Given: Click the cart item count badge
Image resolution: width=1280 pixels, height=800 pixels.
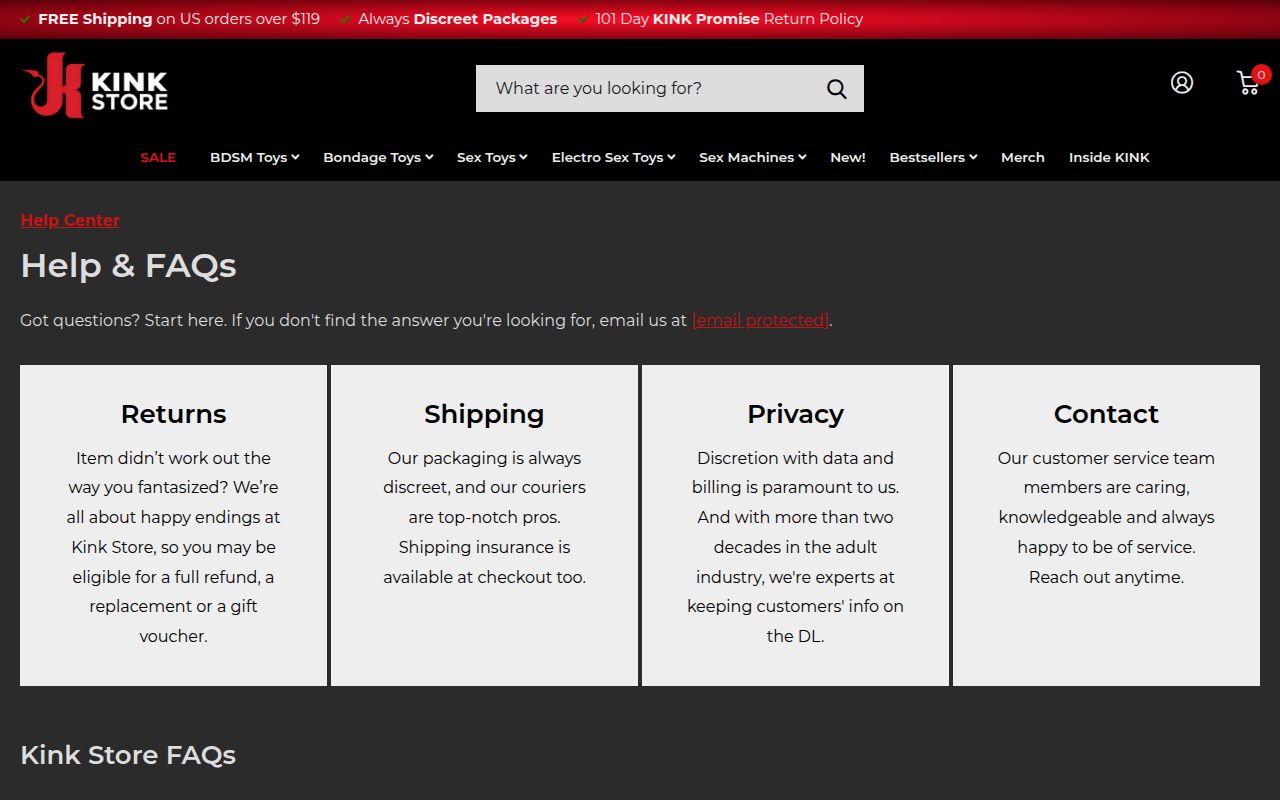Looking at the screenshot, I should click(x=1261, y=74).
